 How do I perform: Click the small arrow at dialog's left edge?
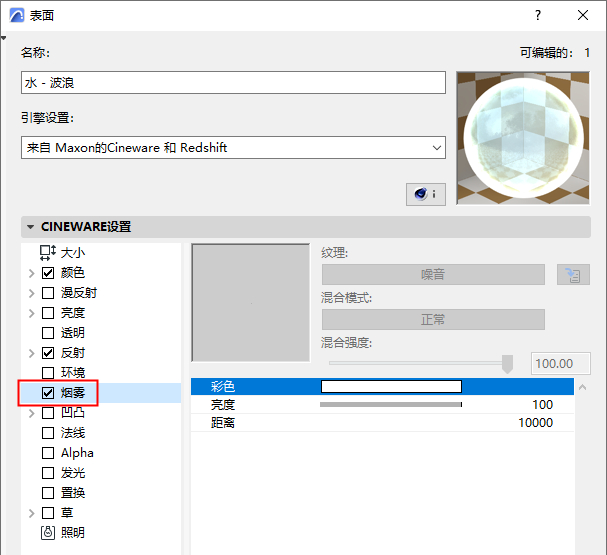[3, 38]
